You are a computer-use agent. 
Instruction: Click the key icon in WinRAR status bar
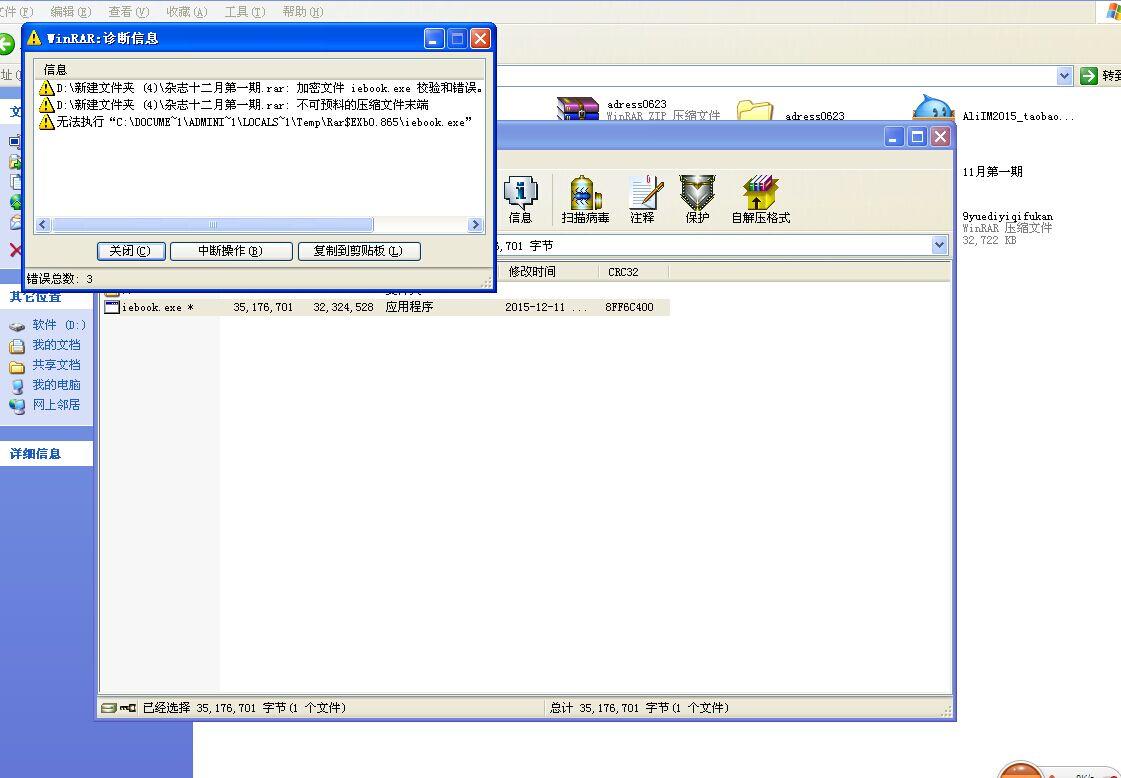(x=128, y=708)
